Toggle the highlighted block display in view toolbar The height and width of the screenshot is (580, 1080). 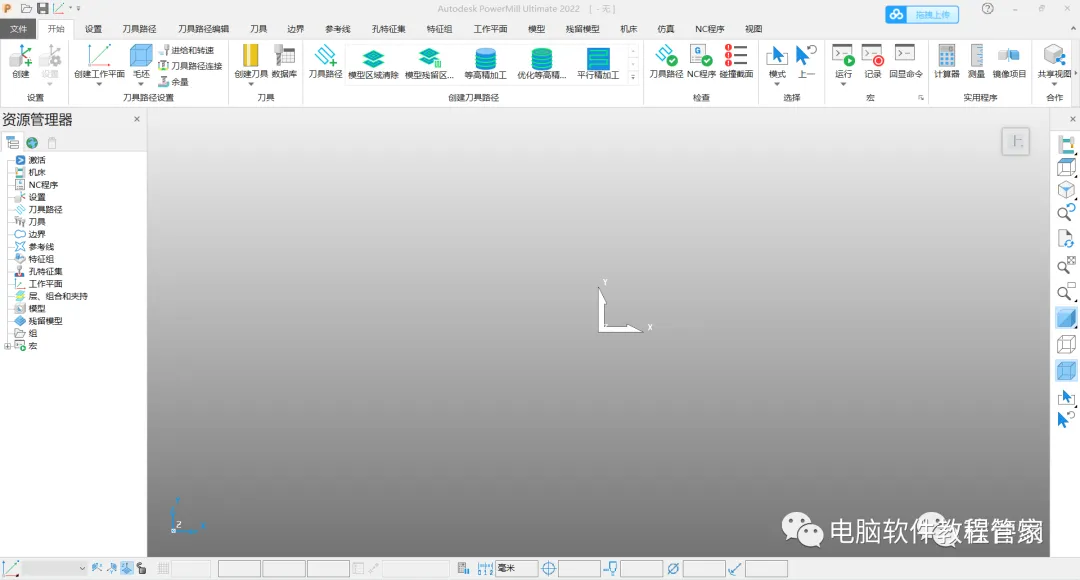pos(1066,371)
